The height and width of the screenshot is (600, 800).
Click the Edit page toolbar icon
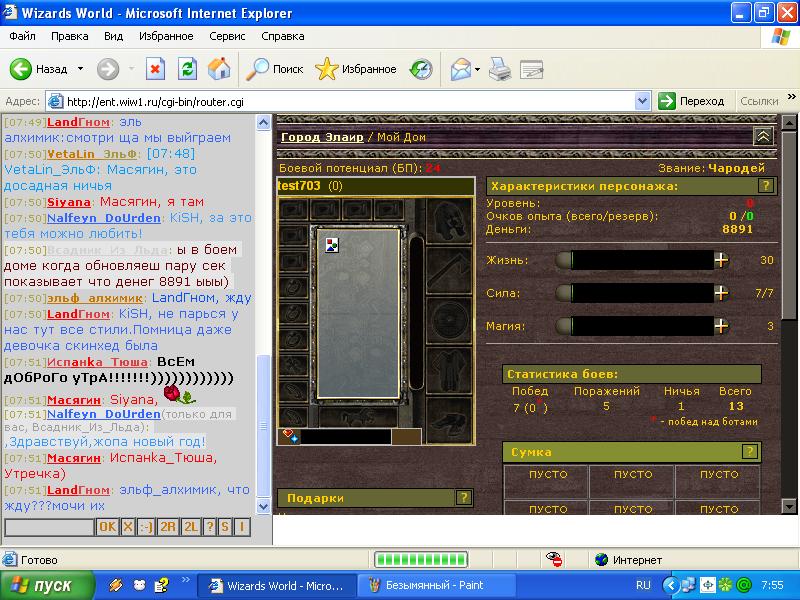pos(531,69)
